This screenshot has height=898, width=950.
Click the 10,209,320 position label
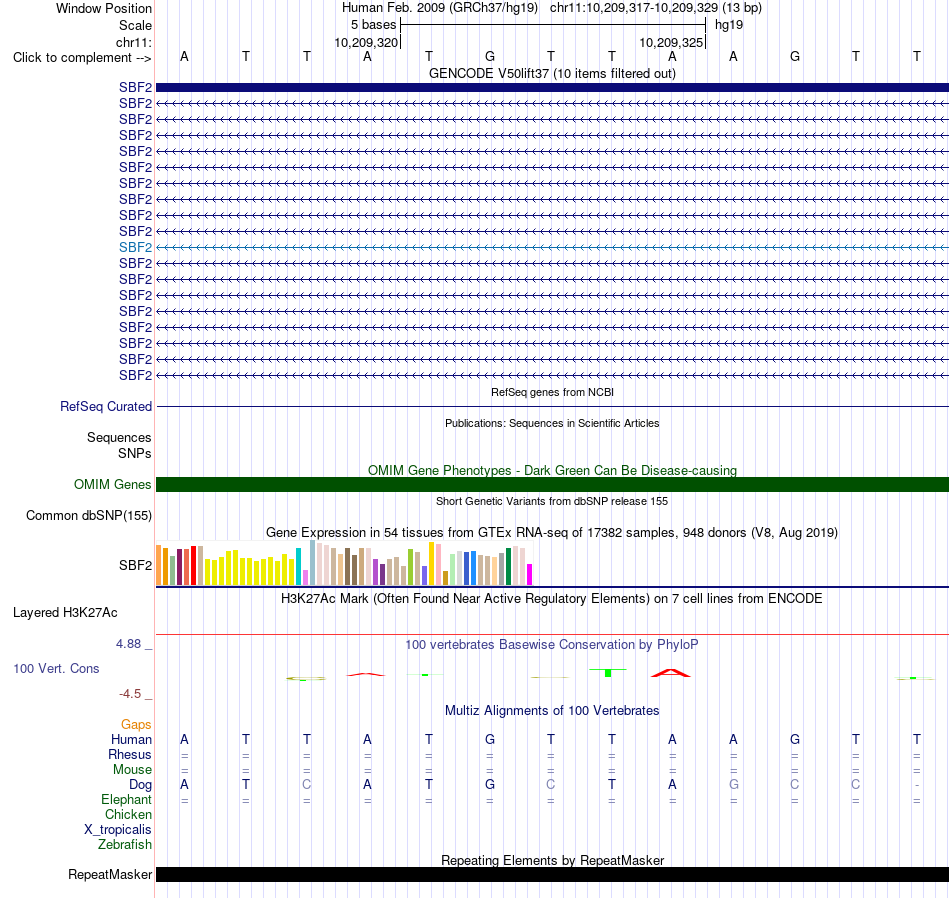366,42
